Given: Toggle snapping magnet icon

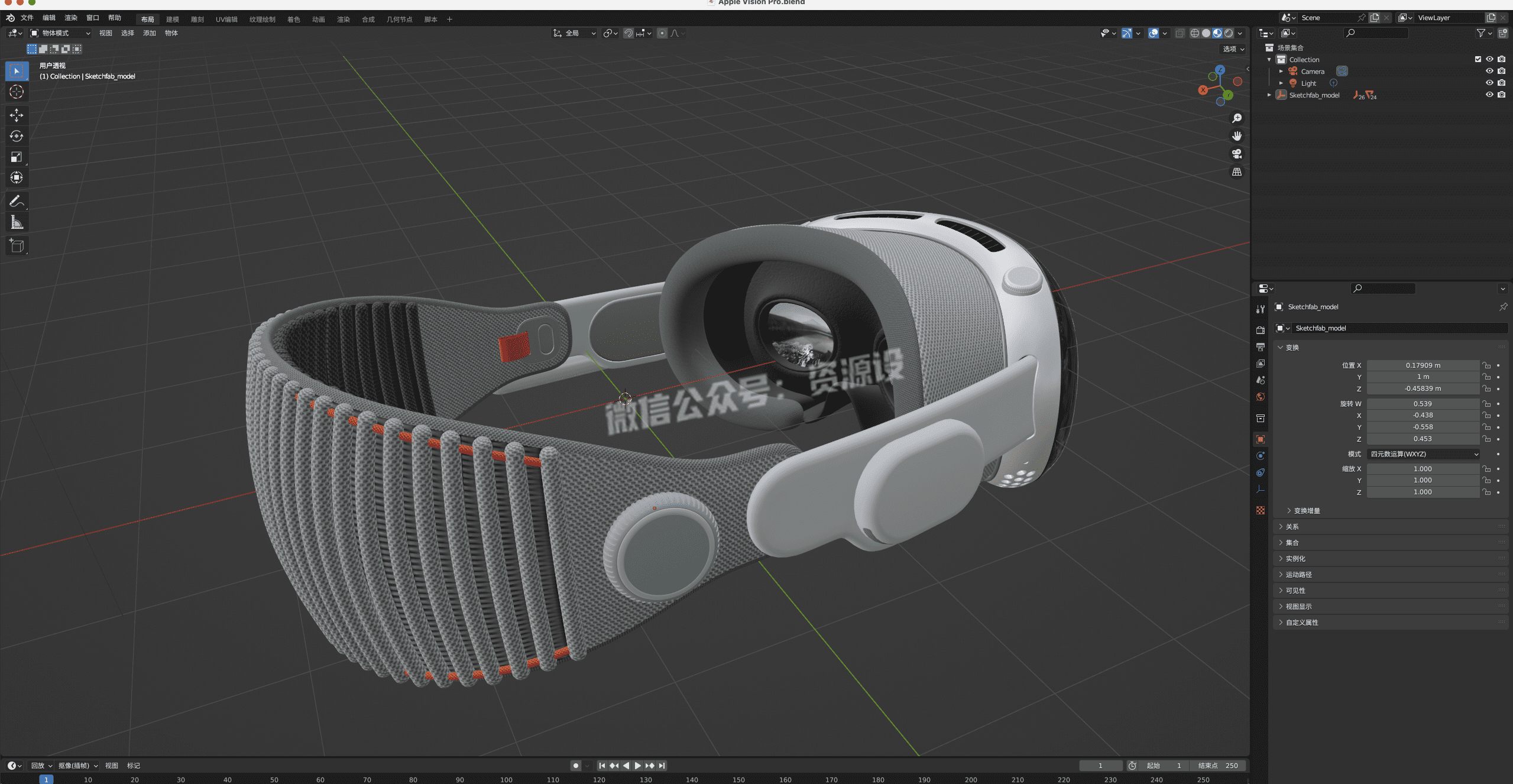Looking at the screenshot, I should [628, 33].
